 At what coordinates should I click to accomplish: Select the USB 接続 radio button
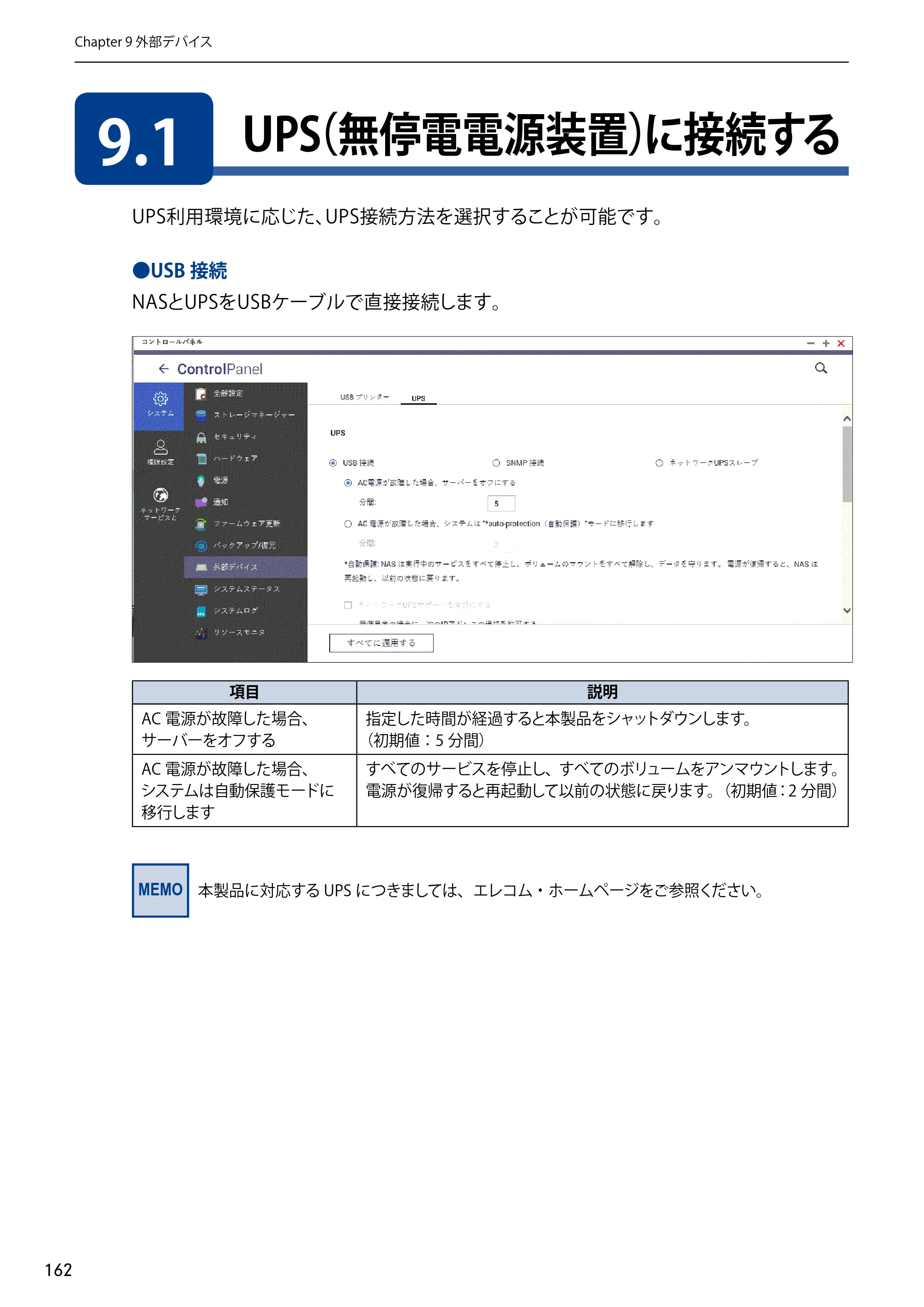(x=333, y=463)
